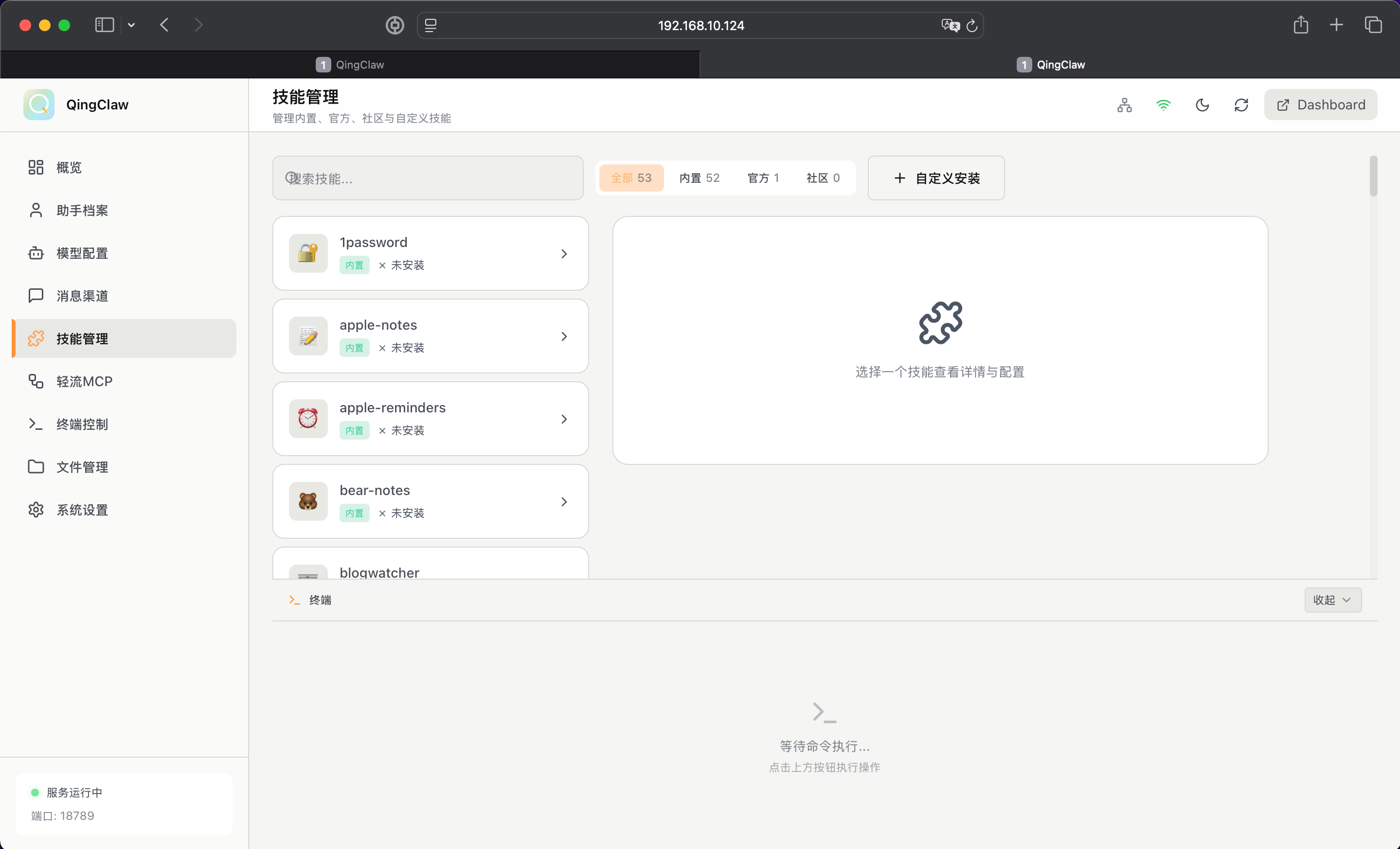Show Safari tab overview
The width and height of the screenshot is (1400, 849).
coord(1373,25)
